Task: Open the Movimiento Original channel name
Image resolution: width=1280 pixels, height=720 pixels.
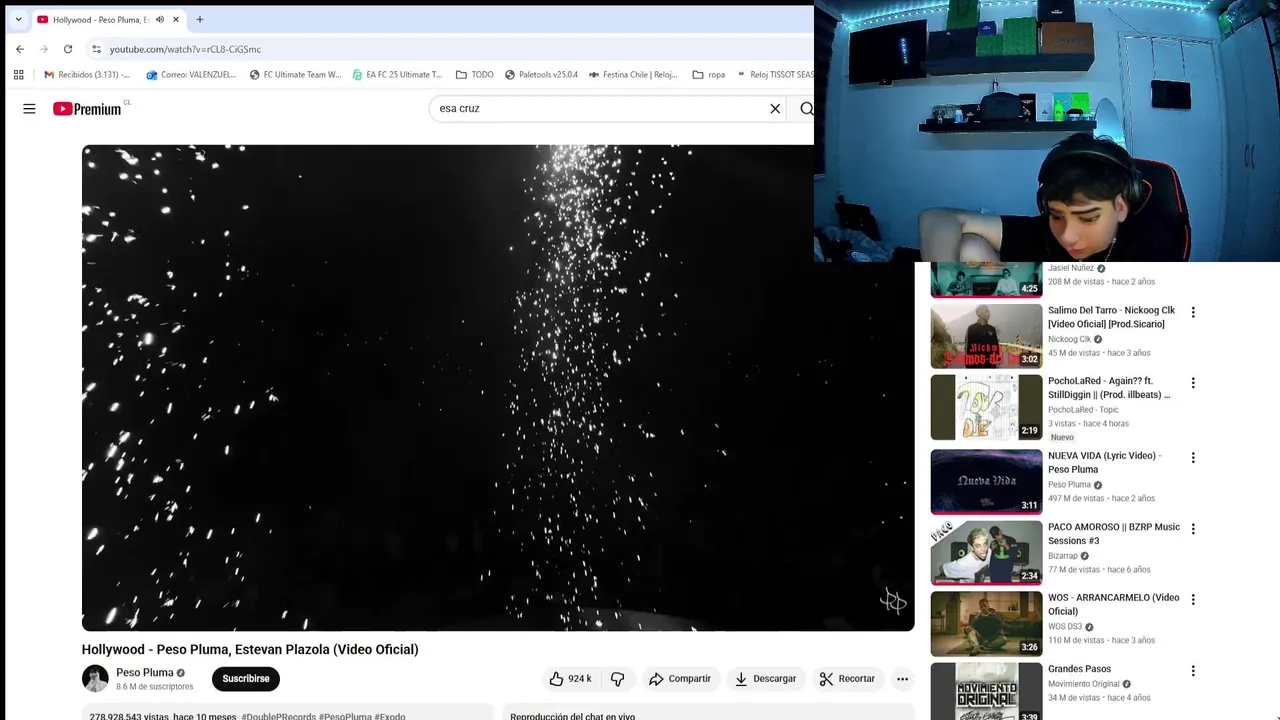Action: point(1084,684)
